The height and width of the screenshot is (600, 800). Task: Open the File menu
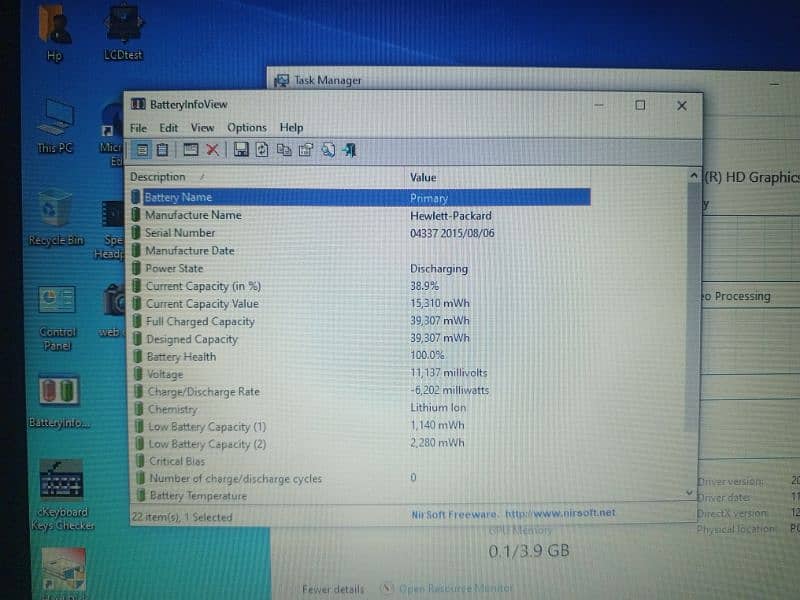pyautogui.click(x=138, y=128)
